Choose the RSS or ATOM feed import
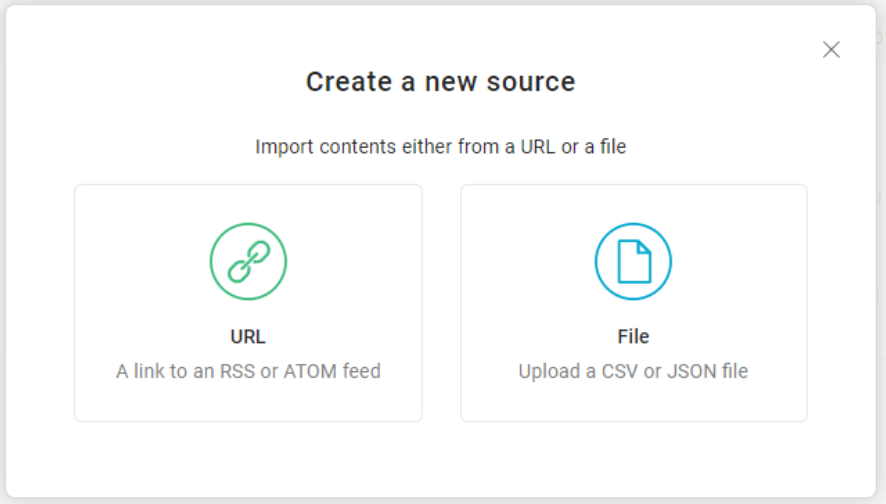The height and width of the screenshot is (504, 886). (248, 302)
